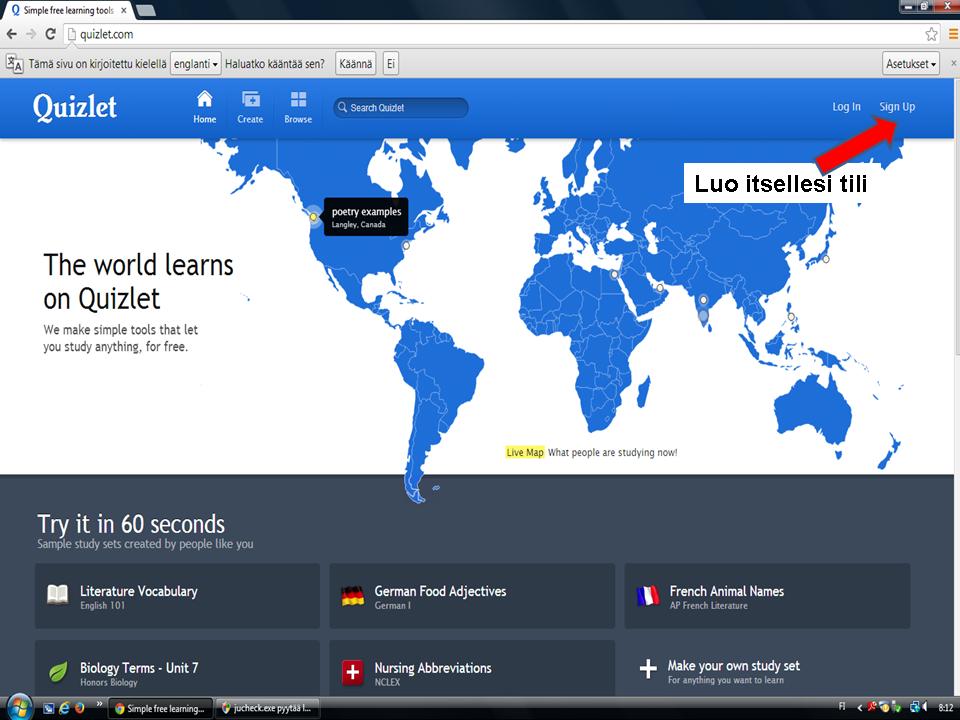Click the Sign Up link
Viewport: 960px width, 720px height.
click(x=896, y=107)
